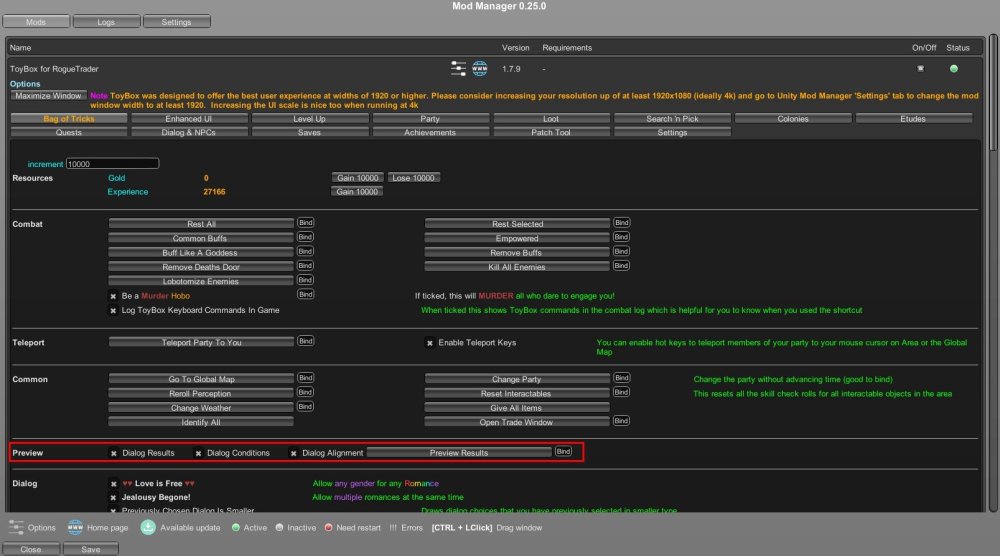
Task: Click Bind next to Preview Results
Action: [564, 453]
